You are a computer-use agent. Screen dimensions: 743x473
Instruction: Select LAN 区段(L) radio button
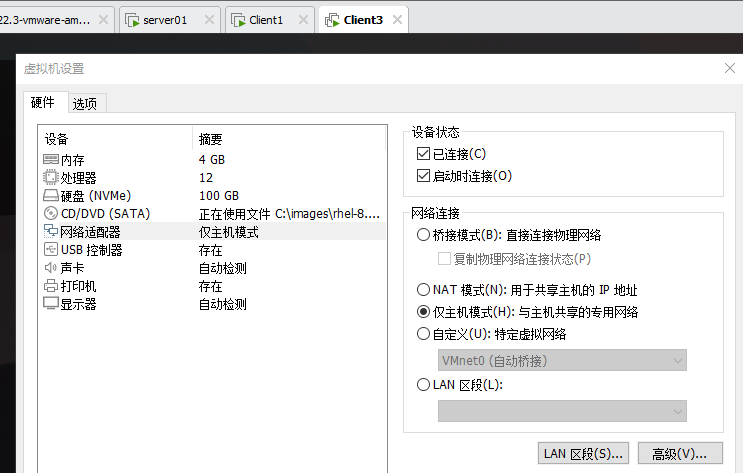423,384
